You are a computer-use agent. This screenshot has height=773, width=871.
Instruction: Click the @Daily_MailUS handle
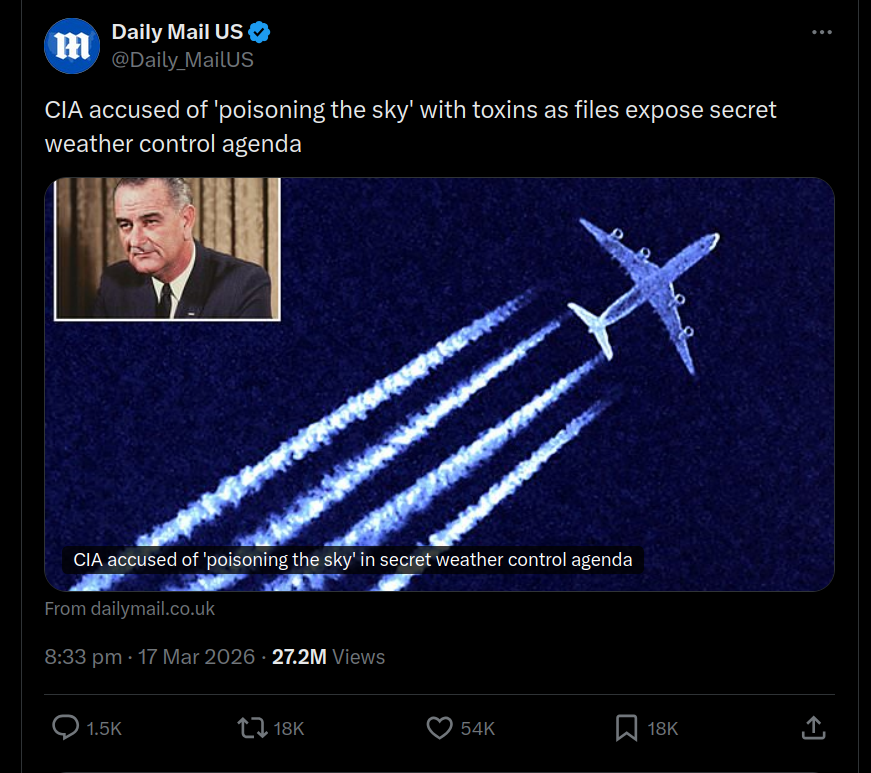click(x=183, y=60)
